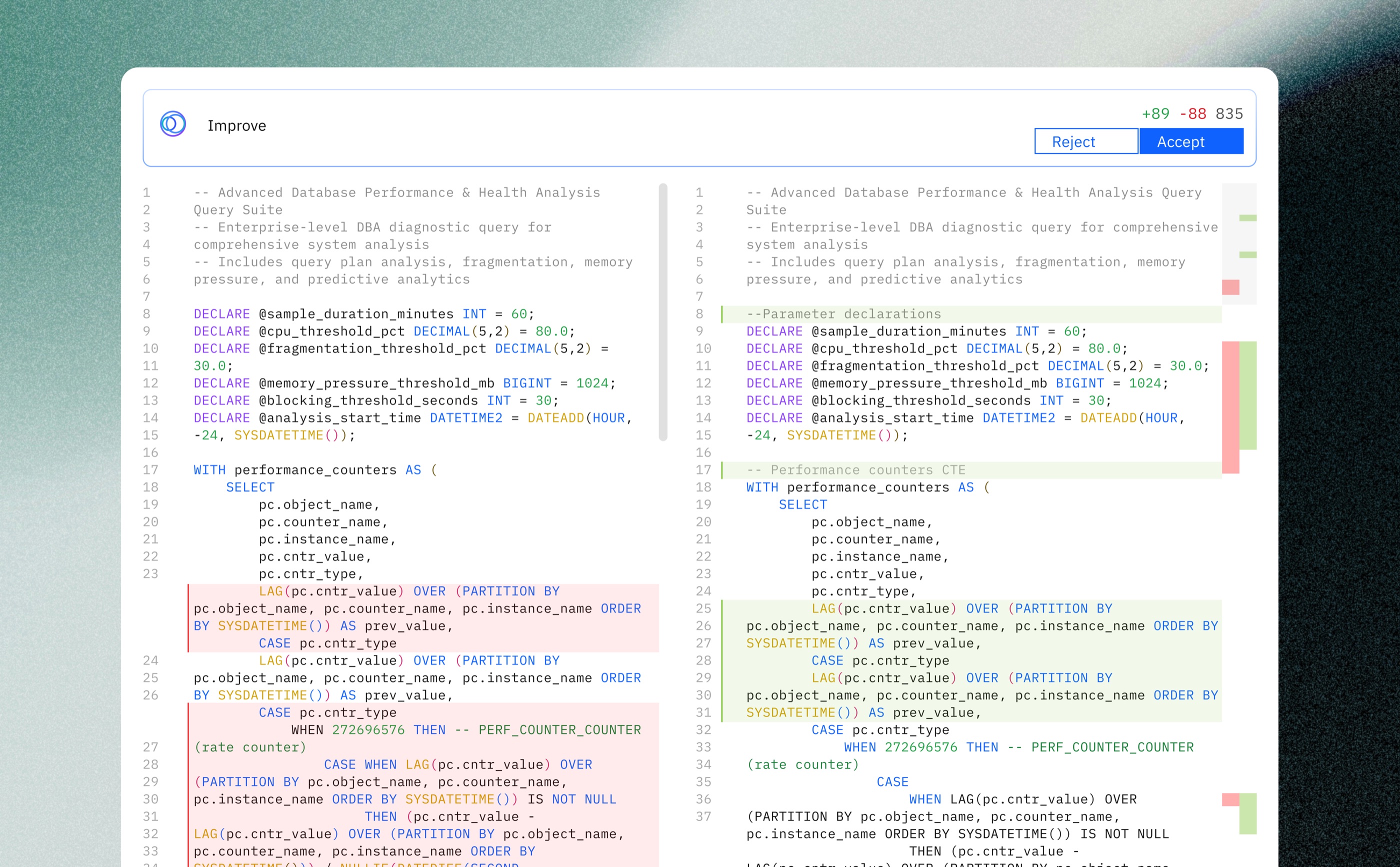Click right pane 'WITH performance_counters AS (' line
Image resolution: width=1400 pixels, height=867 pixels.
click(868, 487)
